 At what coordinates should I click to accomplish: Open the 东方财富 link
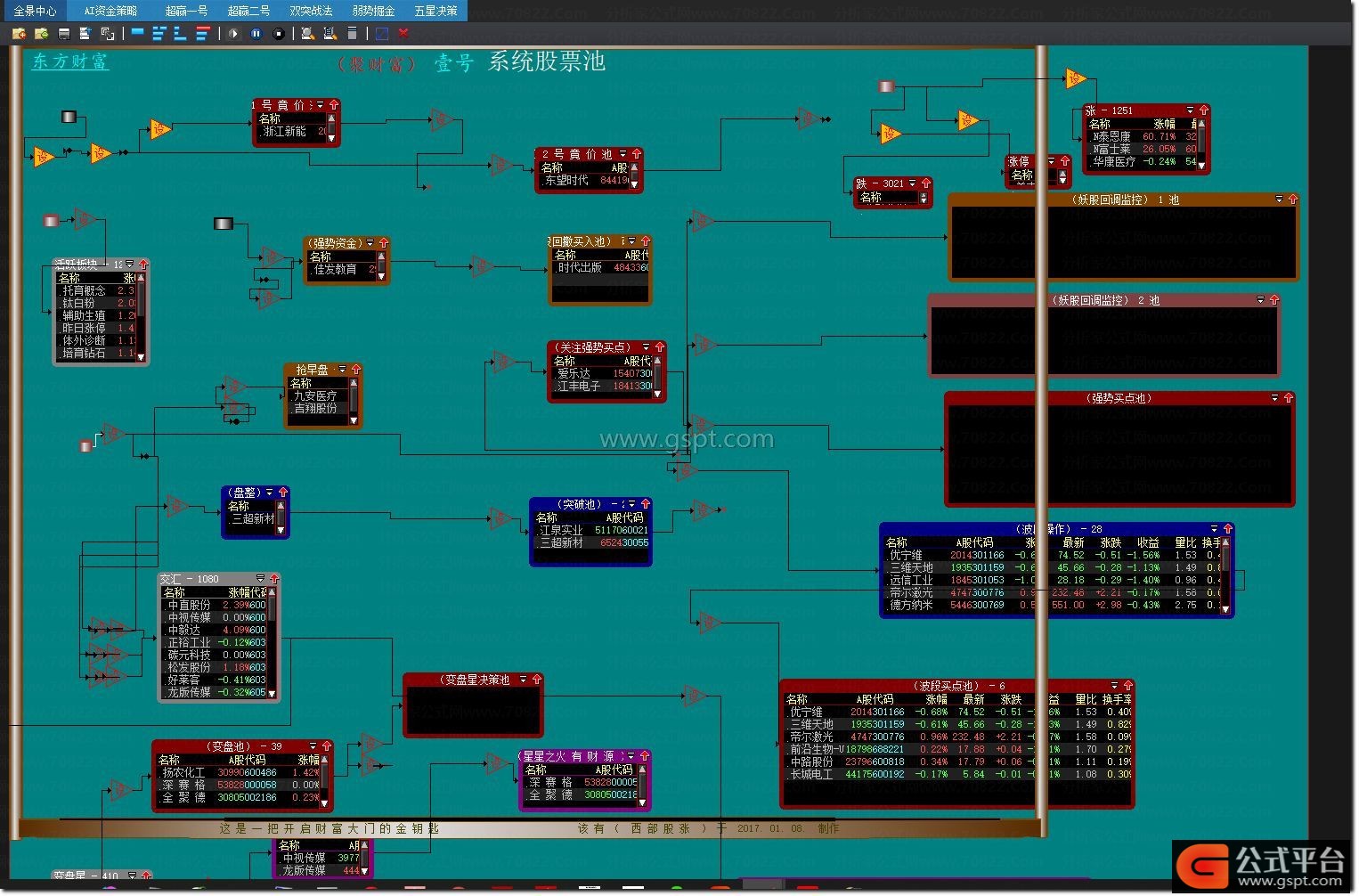(70, 61)
